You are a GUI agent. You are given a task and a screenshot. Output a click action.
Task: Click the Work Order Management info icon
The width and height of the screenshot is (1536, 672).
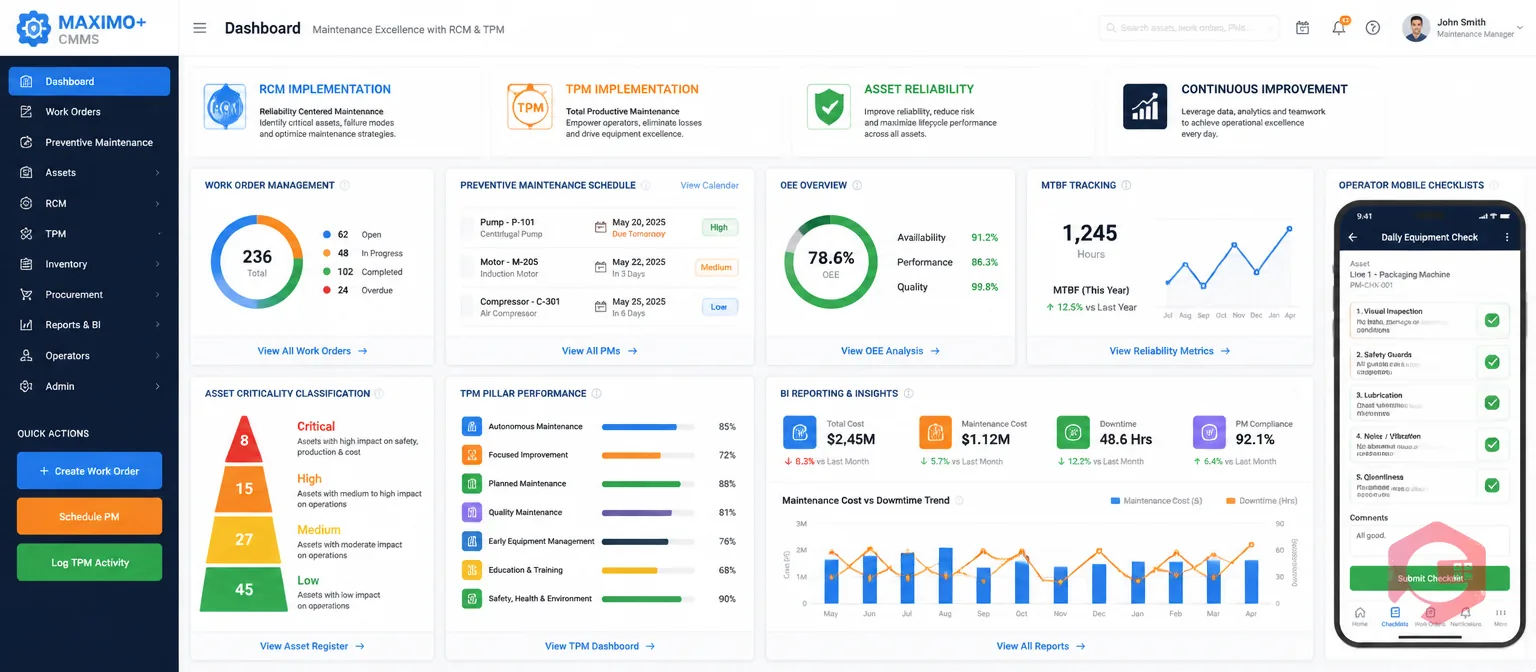(x=345, y=185)
